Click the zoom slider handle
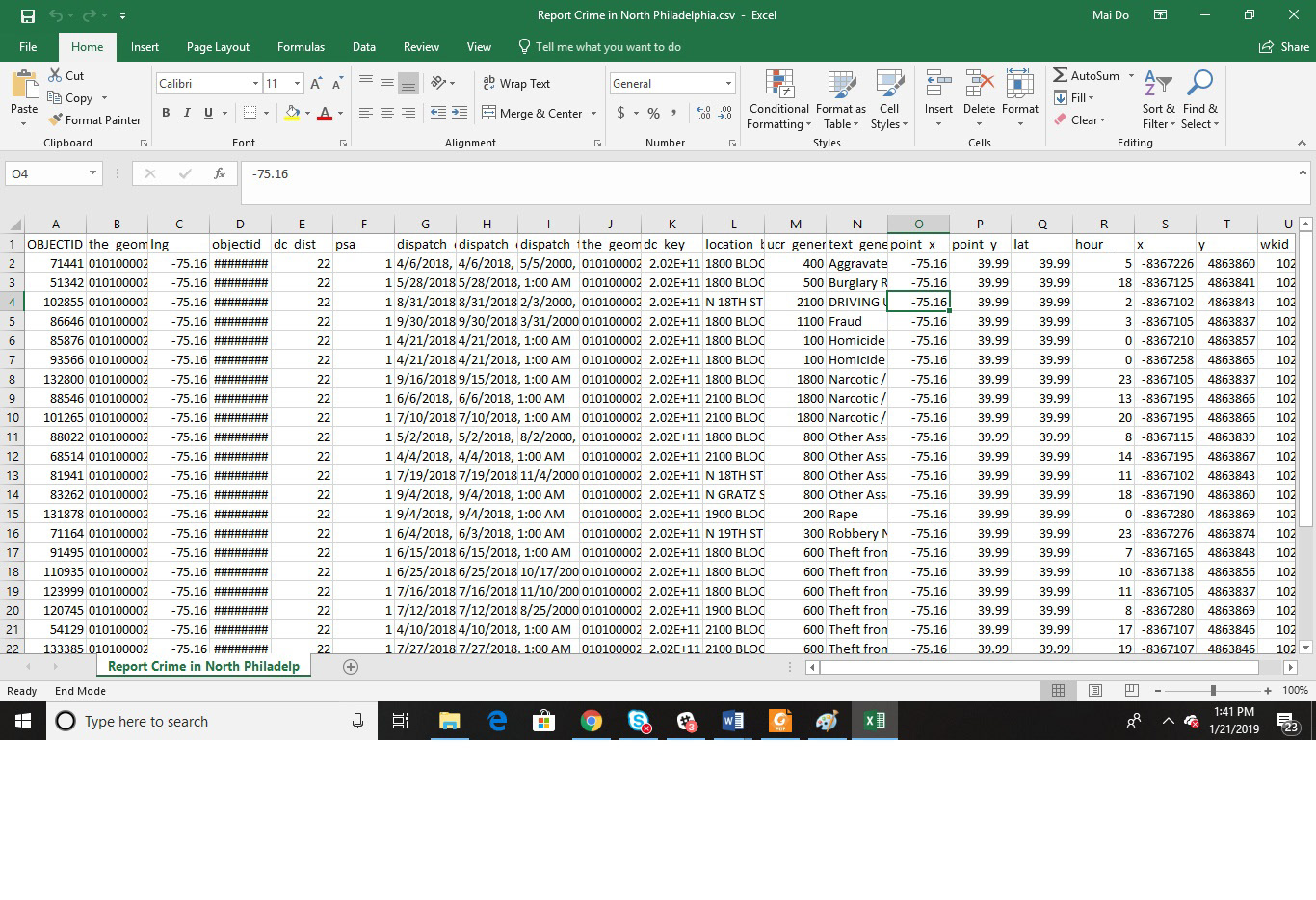The width and height of the screenshot is (1316, 900). pyautogui.click(x=1213, y=690)
